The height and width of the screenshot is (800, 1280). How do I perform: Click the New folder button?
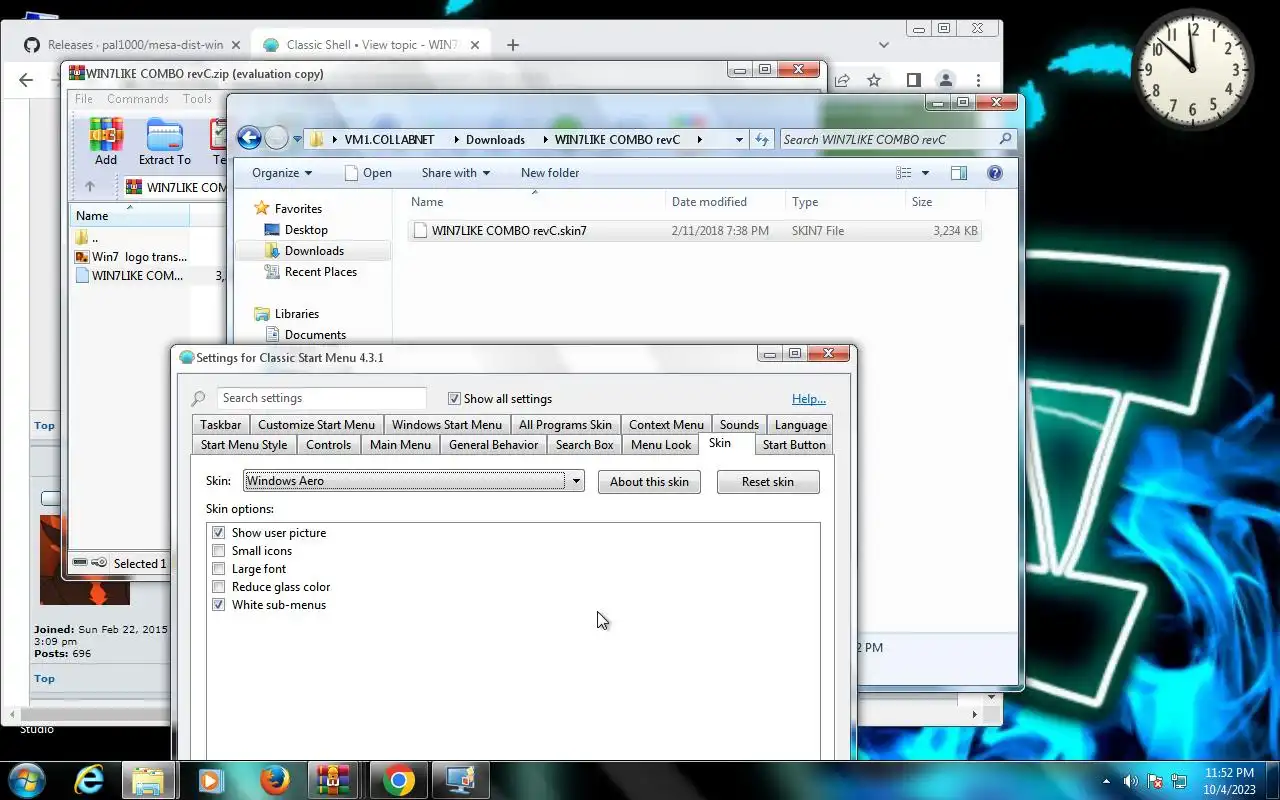click(x=550, y=173)
